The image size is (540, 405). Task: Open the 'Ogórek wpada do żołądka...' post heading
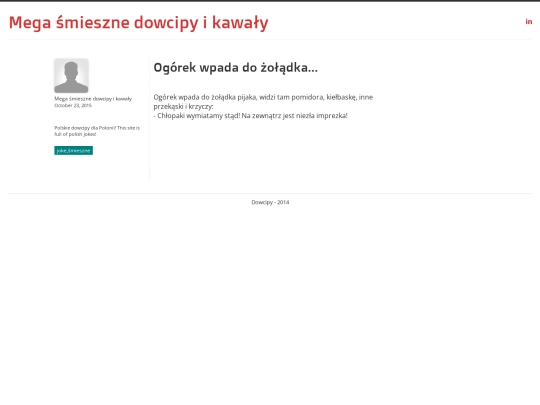236,68
